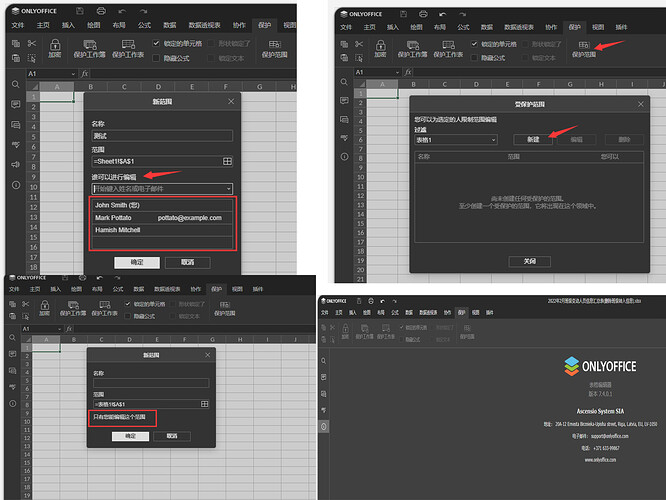
Task: Click the info sidebar icon in the top-right window
Action: click(x=344, y=157)
